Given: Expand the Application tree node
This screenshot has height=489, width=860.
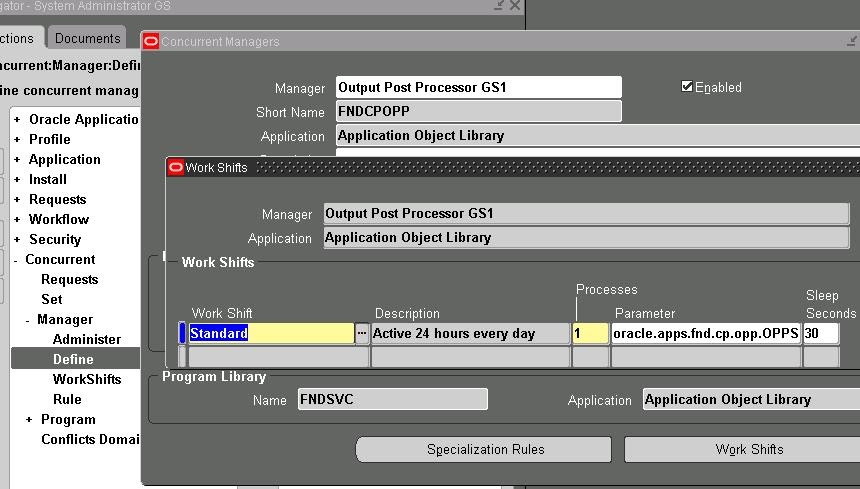Looking at the screenshot, I should 17,160.
